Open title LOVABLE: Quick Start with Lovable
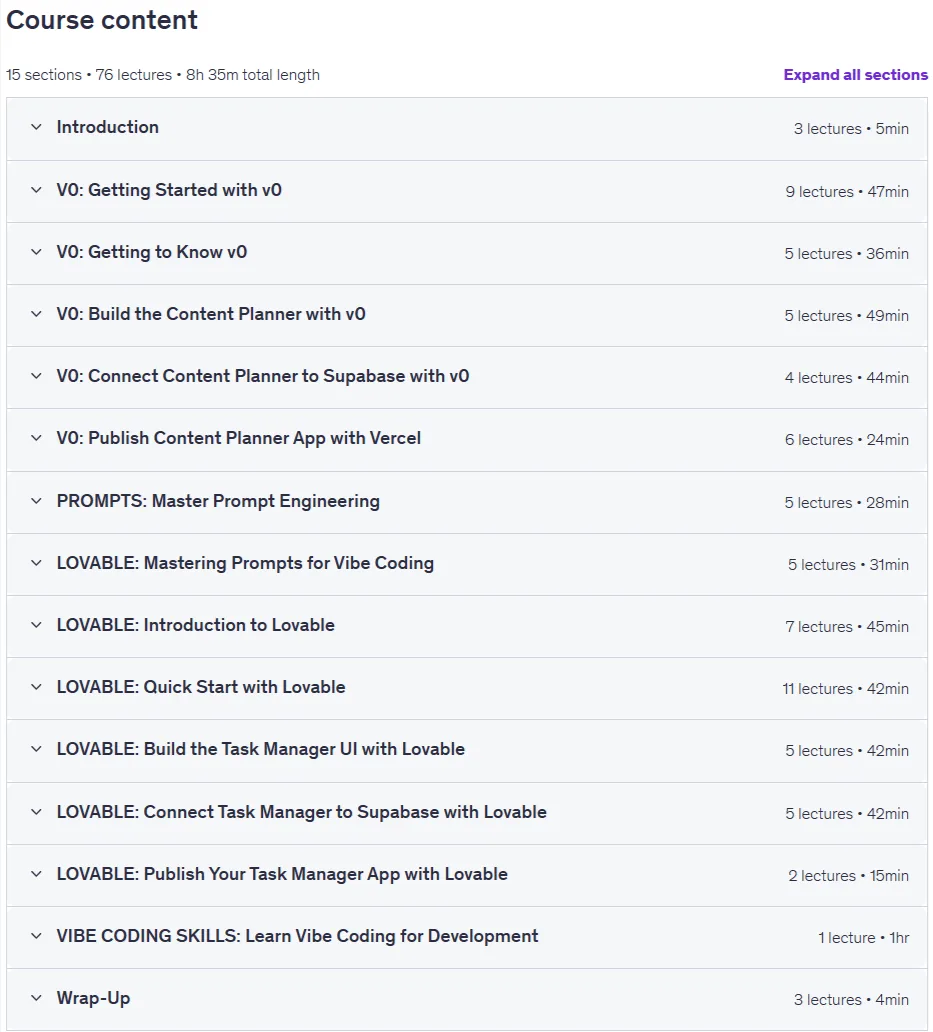 [201, 686]
